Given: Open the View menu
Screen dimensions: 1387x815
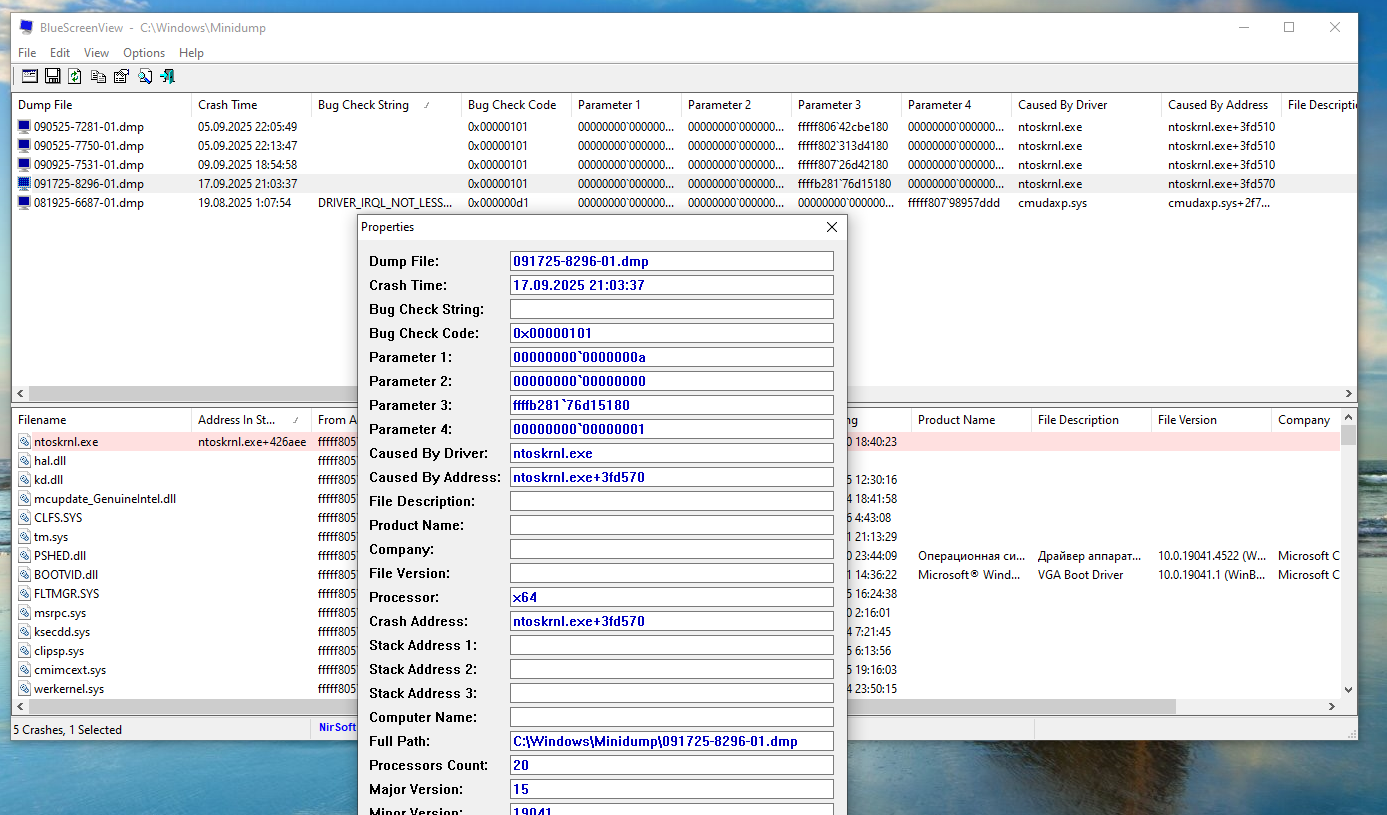Looking at the screenshot, I should pyautogui.click(x=96, y=53).
